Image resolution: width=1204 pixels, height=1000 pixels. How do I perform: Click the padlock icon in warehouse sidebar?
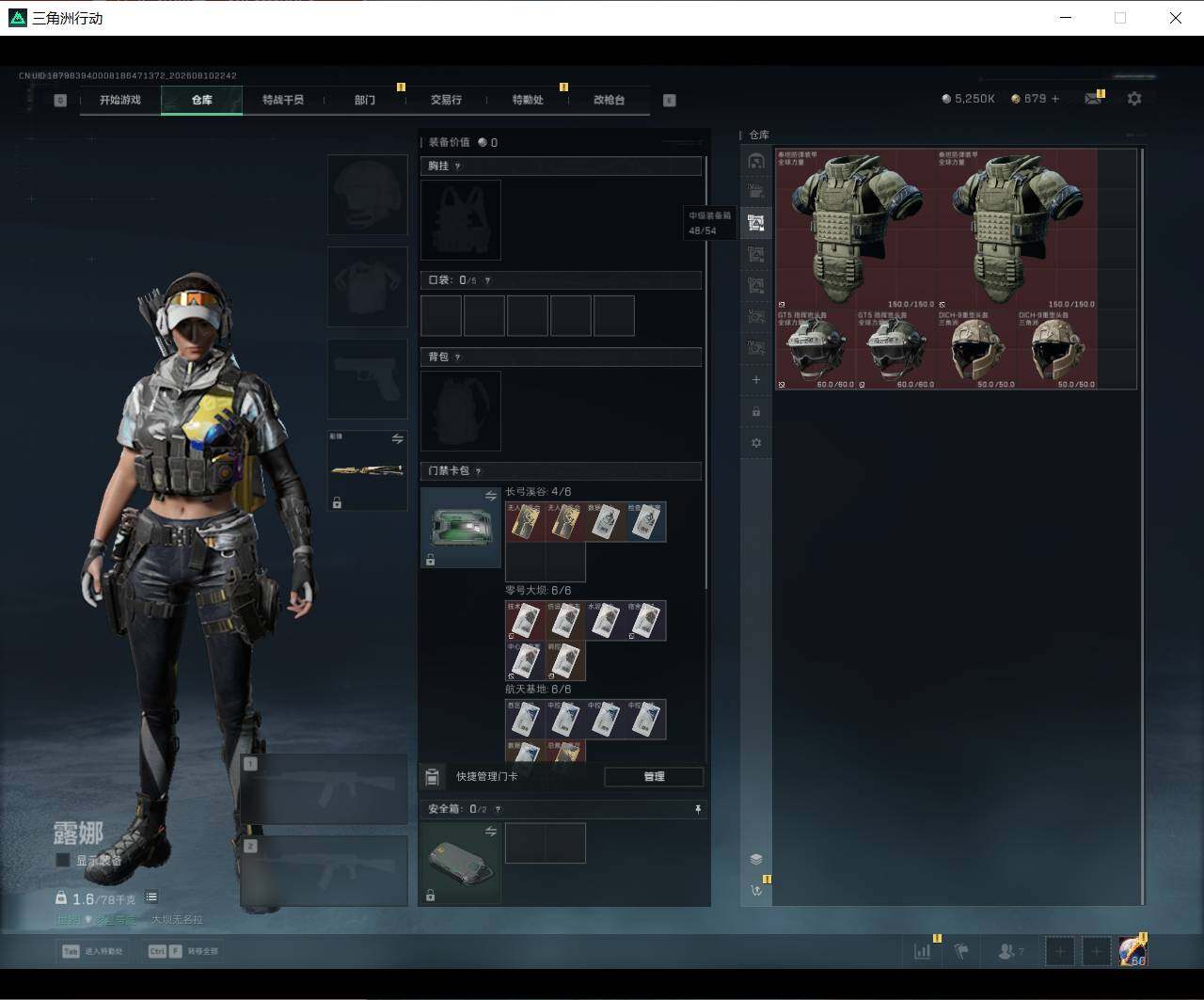click(x=756, y=411)
